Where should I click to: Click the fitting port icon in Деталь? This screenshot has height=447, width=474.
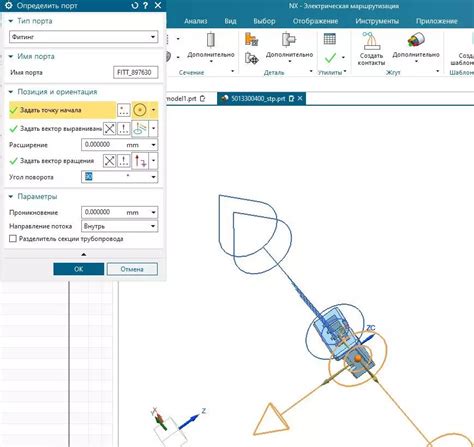pyautogui.click(x=289, y=39)
